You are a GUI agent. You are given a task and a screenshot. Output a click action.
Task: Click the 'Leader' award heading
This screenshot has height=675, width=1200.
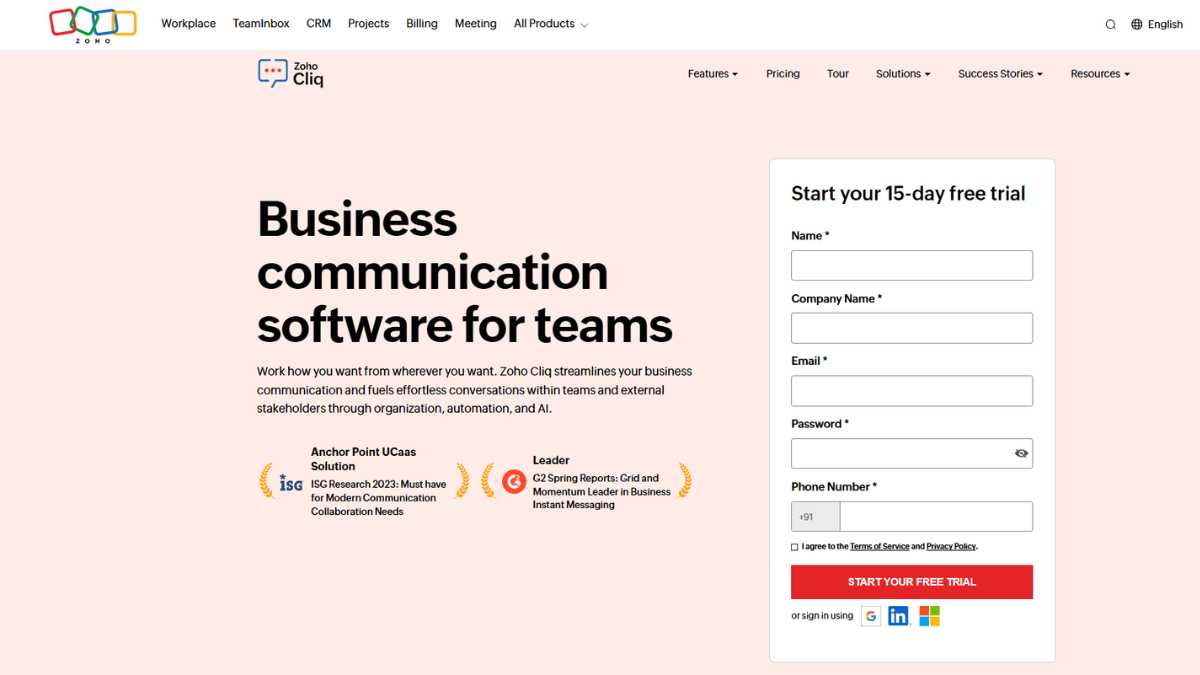click(x=551, y=460)
